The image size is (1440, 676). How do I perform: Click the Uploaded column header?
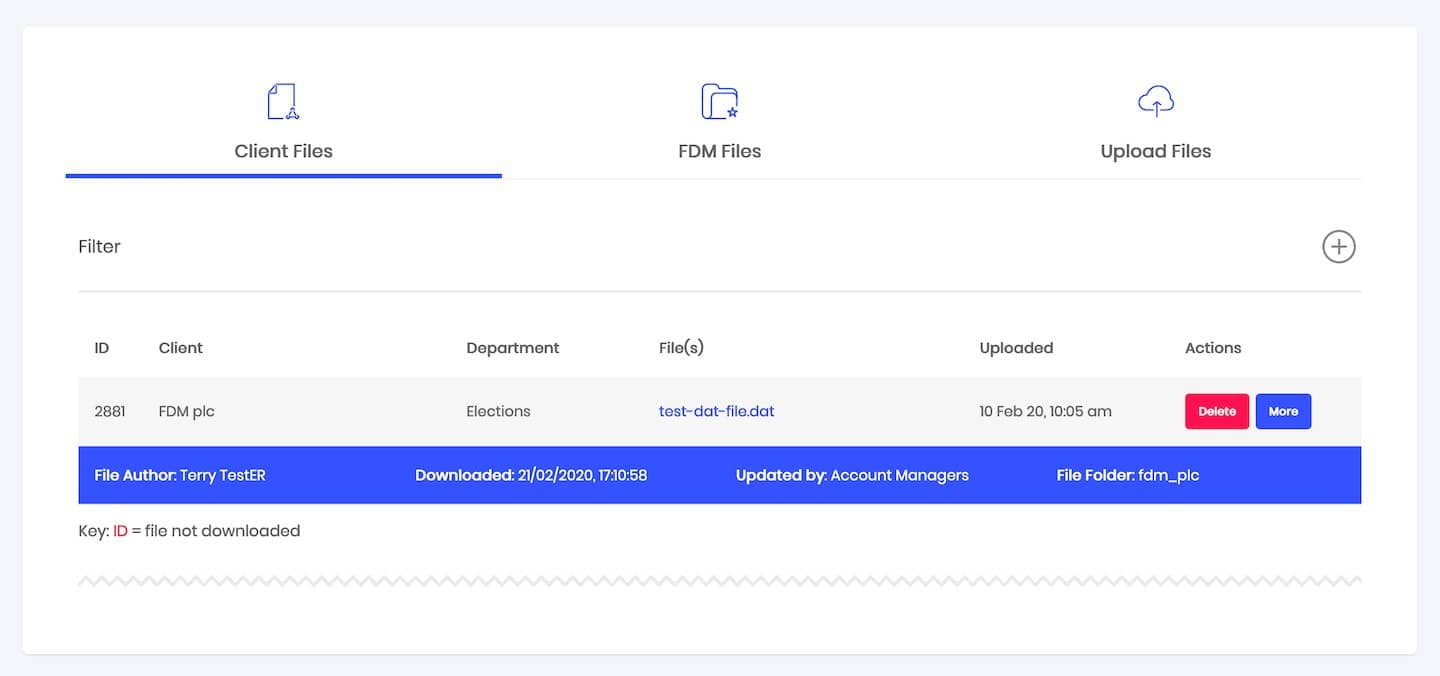point(1016,348)
